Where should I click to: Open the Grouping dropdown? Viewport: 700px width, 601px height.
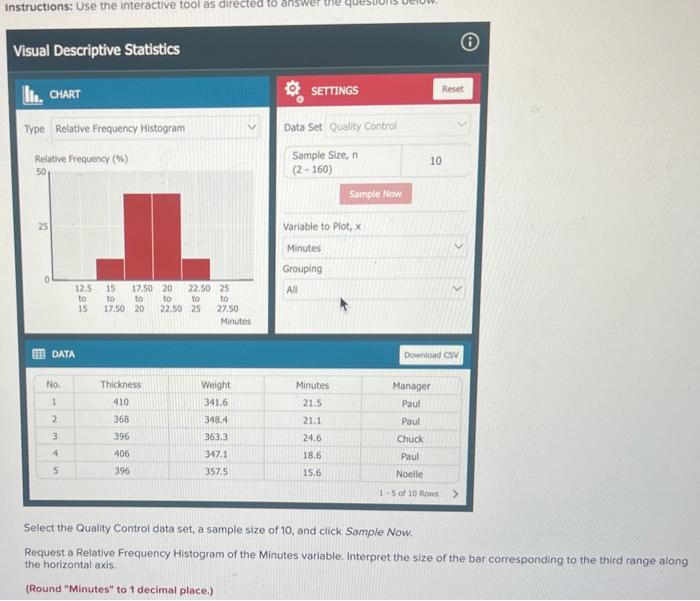[x=374, y=289]
